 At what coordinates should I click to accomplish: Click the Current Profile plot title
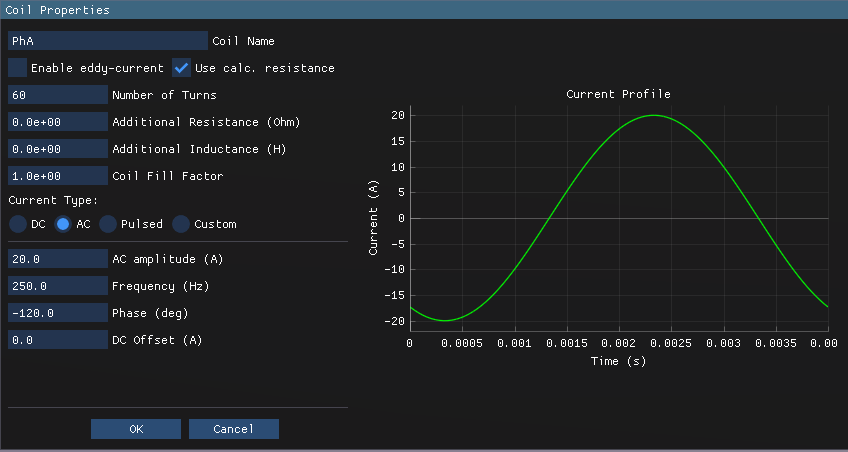coord(618,94)
